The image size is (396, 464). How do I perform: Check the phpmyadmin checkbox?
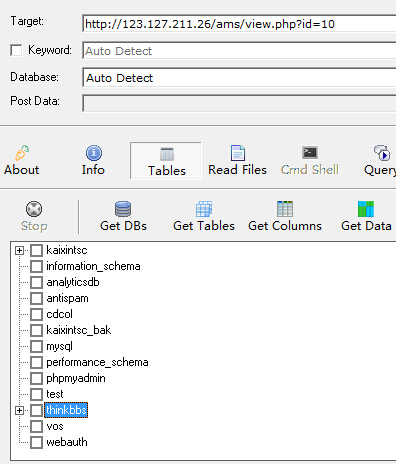[x=36, y=378]
